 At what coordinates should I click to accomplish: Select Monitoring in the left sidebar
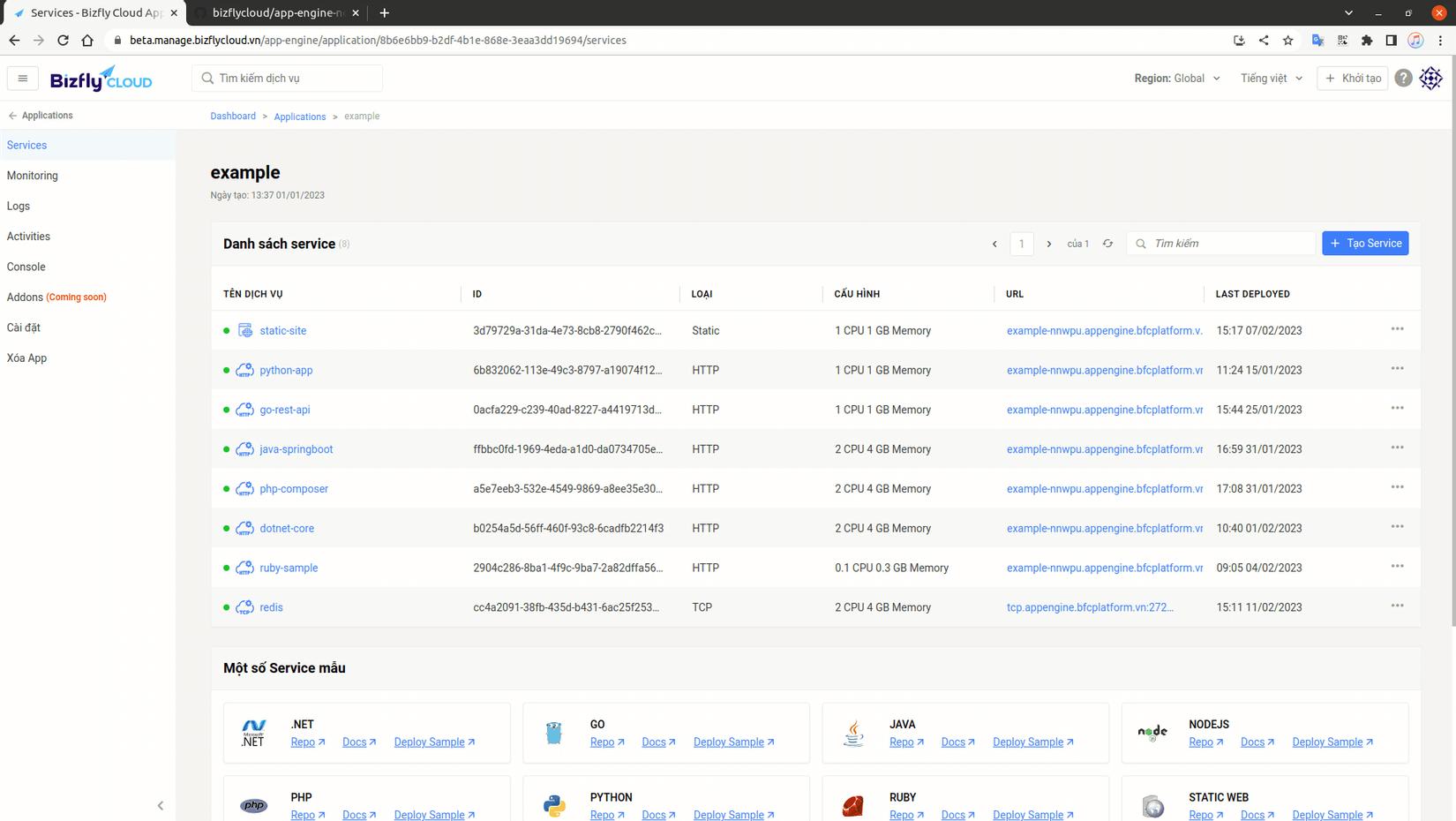click(x=32, y=175)
